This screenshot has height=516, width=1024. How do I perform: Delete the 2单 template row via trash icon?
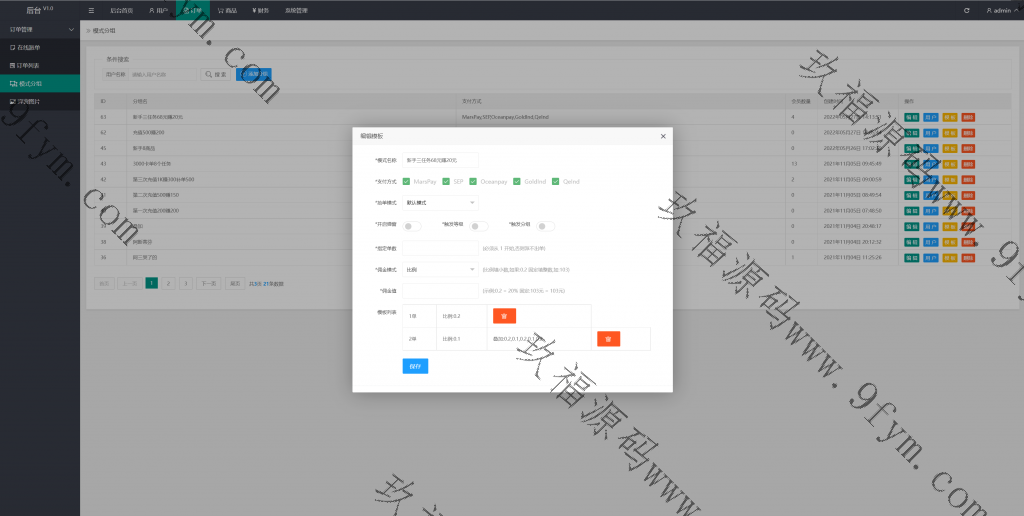(x=608, y=339)
